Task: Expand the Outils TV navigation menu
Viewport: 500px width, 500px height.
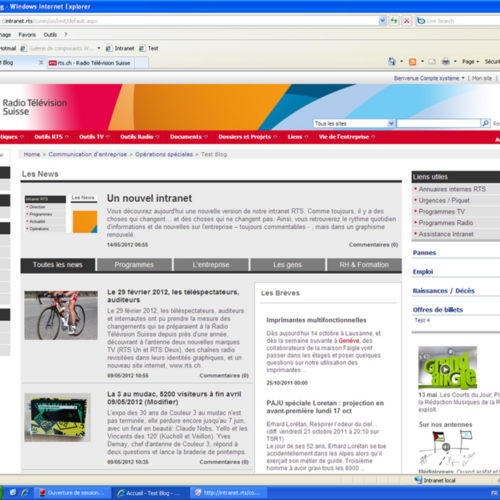Action: tap(94, 137)
